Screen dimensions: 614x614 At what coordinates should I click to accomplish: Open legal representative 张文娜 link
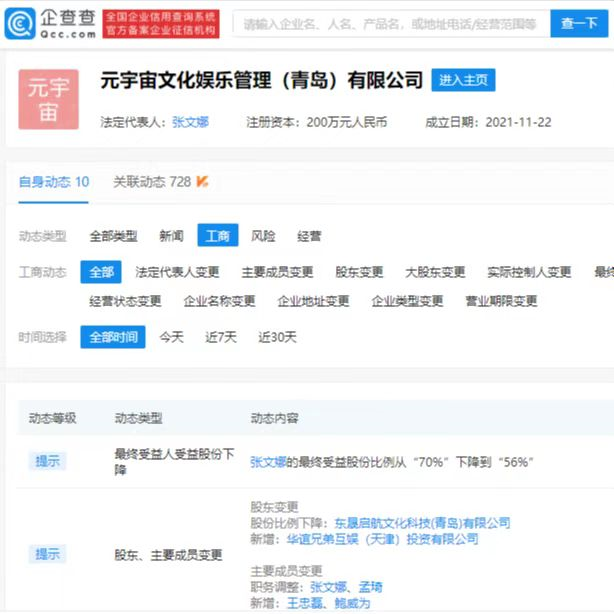pos(190,122)
